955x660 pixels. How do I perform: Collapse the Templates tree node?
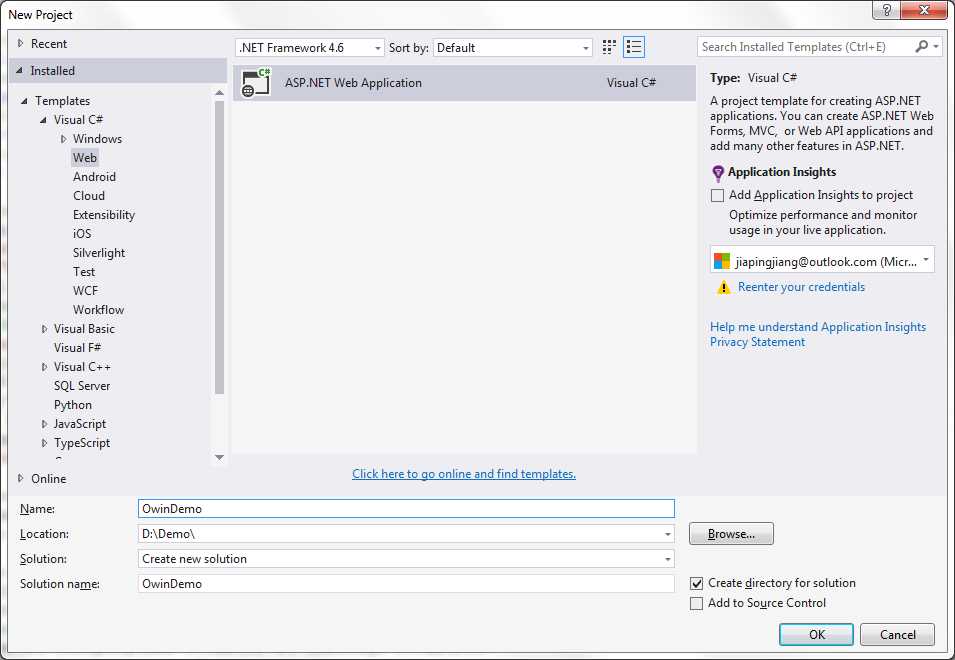point(24,101)
